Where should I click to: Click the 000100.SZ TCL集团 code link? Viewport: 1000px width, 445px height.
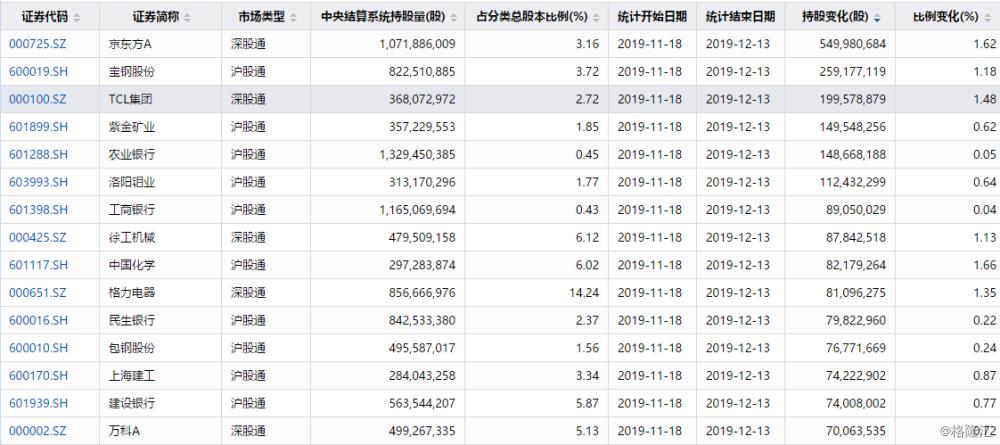(x=38, y=99)
